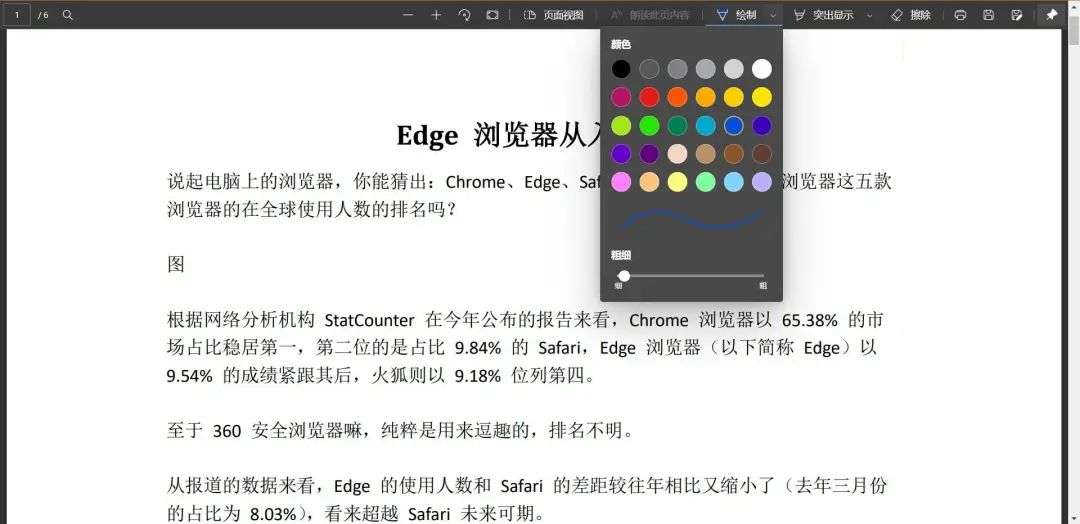Pick the light blue pastel swatch
Image resolution: width=1080 pixels, height=524 pixels.
[734, 182]
